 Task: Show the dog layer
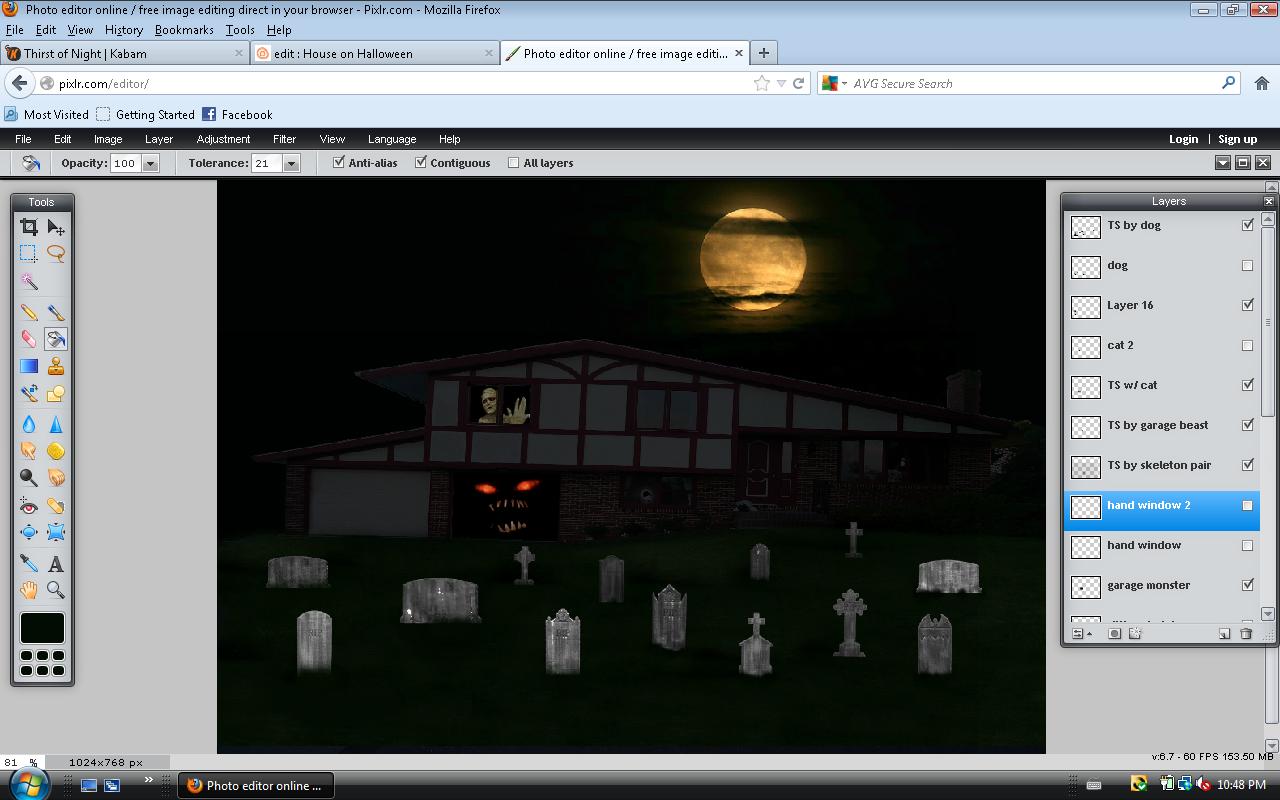(x=1247, y=265)
